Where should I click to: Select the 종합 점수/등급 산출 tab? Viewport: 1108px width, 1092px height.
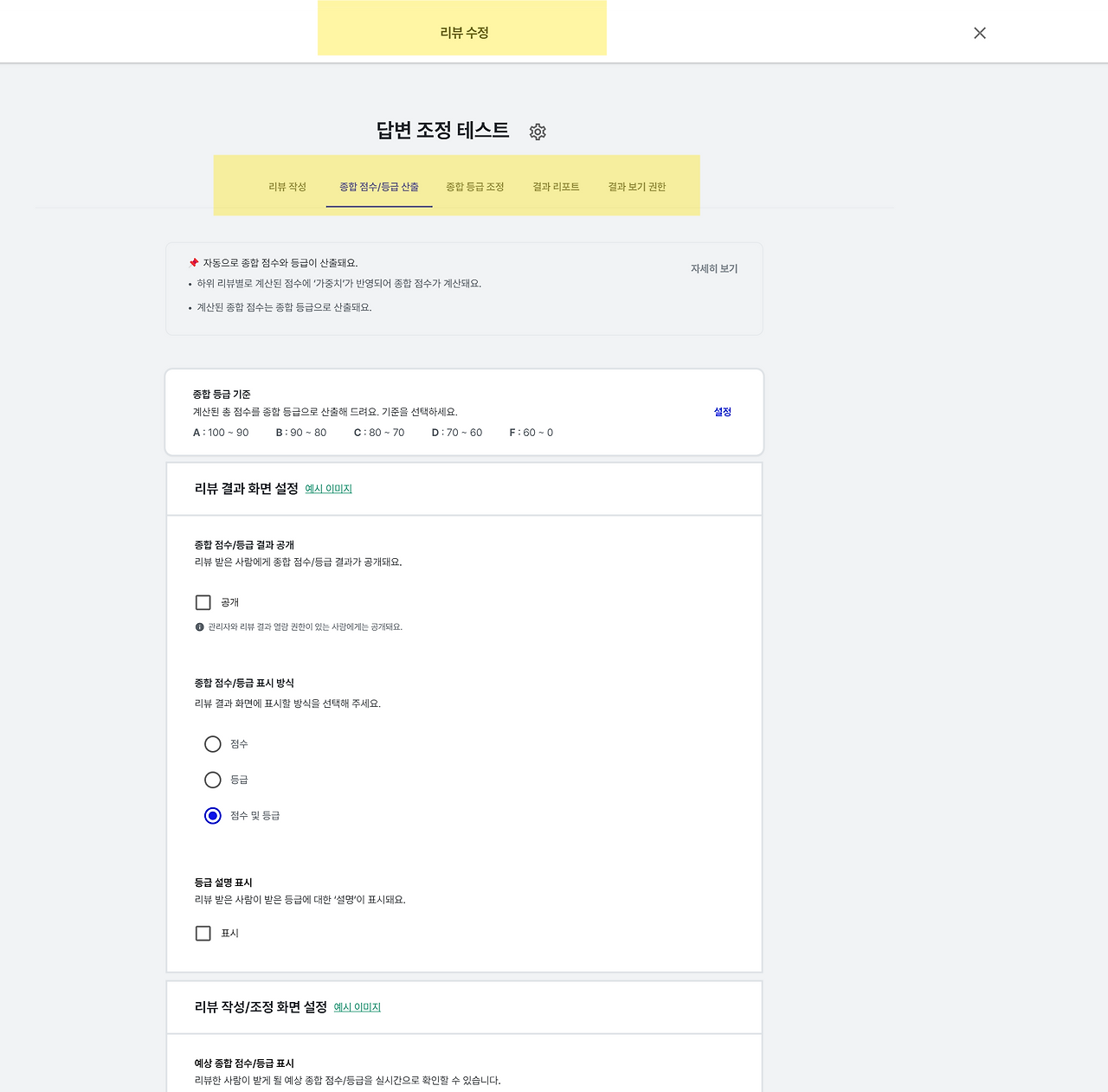pyautogui.click(x=379, y=187)
